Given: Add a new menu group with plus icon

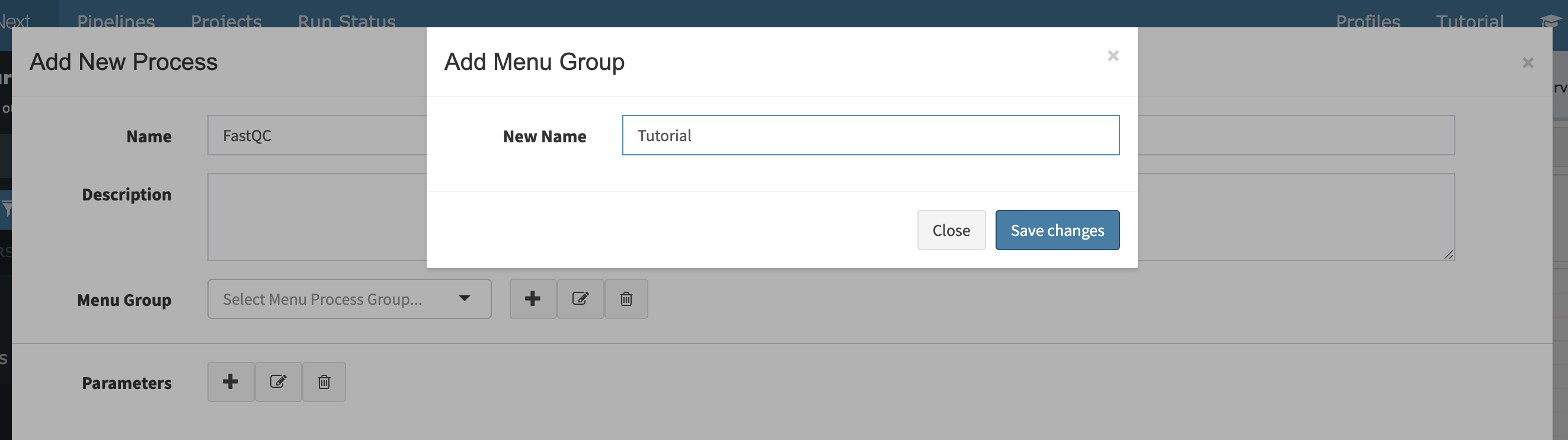Looking at the screenshot, I should [533, 299].
